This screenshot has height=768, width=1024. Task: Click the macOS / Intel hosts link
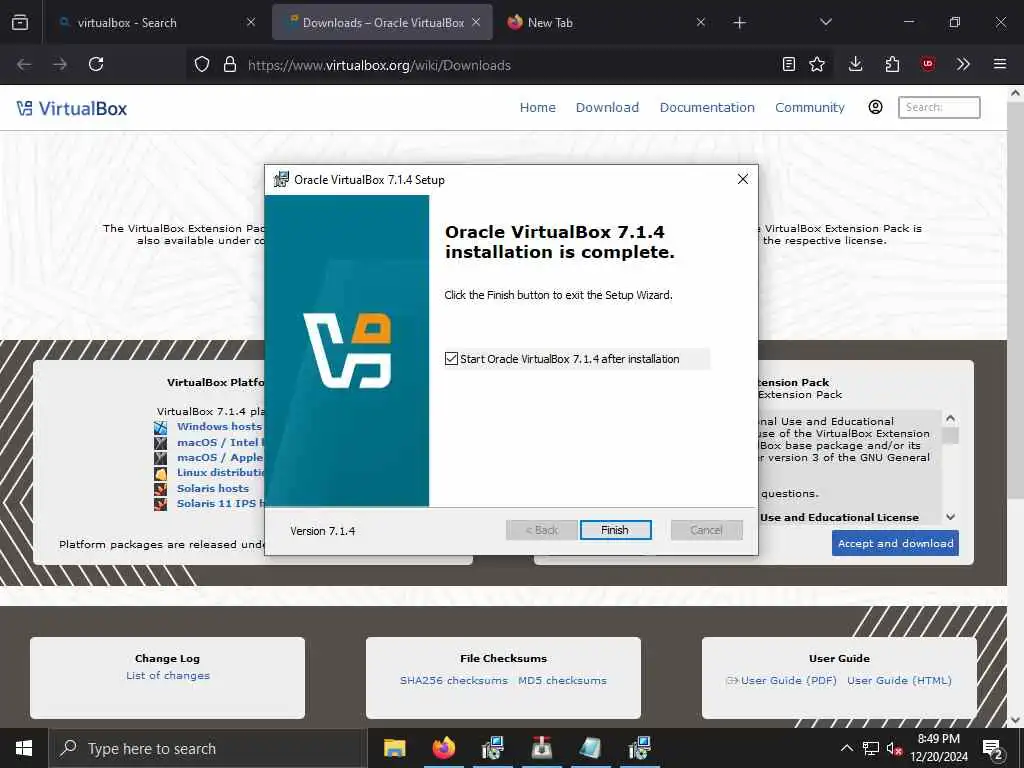(x=220, y=442)
